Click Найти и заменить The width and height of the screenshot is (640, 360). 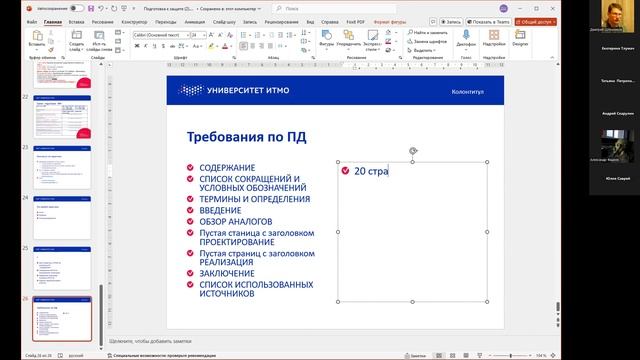click(427, 32)
